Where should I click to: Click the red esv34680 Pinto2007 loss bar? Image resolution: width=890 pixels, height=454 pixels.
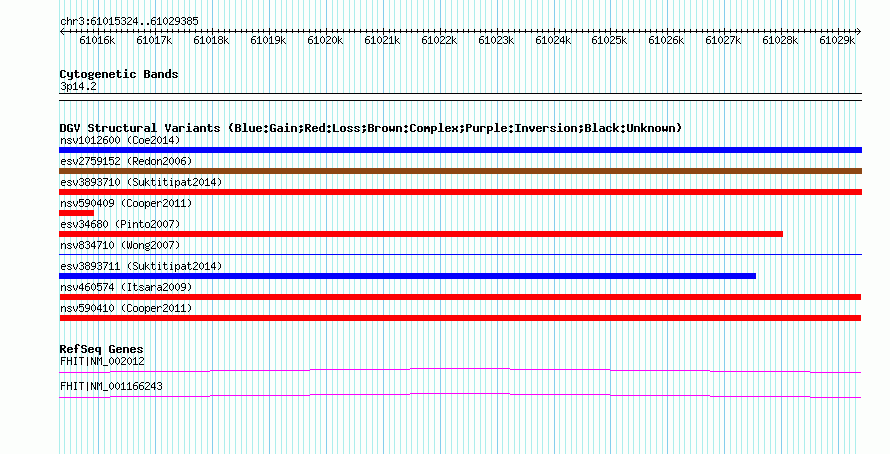pos(421,234)
